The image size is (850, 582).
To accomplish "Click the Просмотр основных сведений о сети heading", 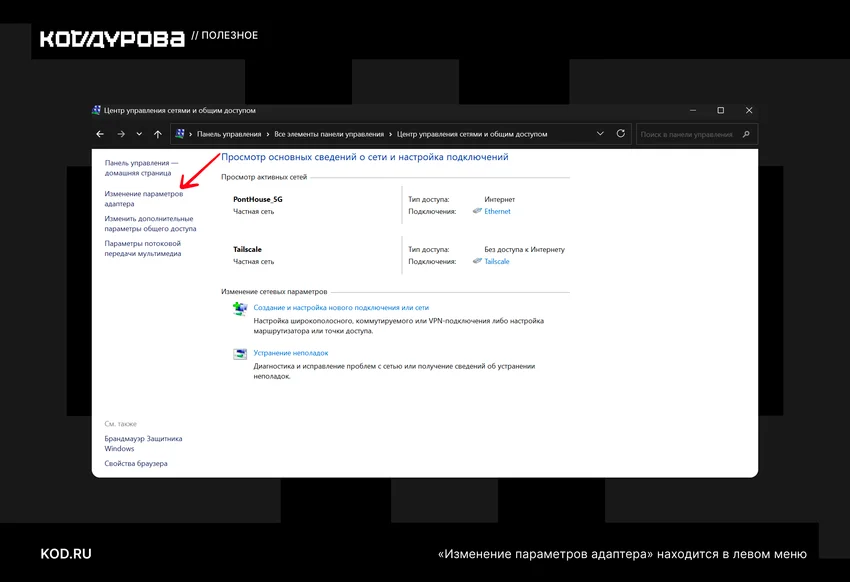I will click(x=364, y=157).
